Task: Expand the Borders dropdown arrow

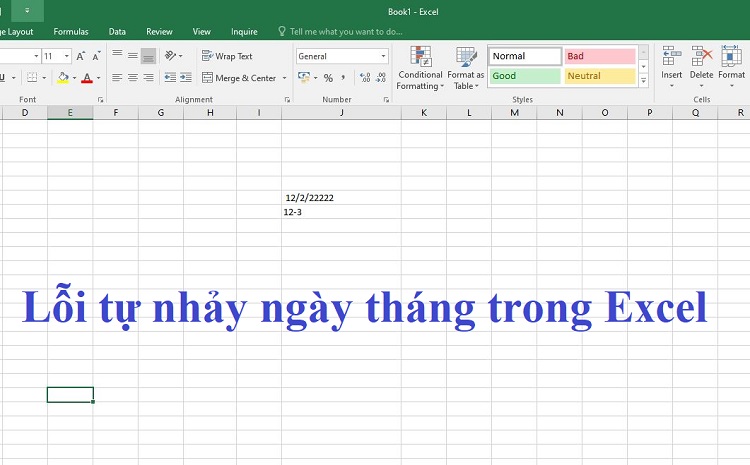Action: pos(44,78)
